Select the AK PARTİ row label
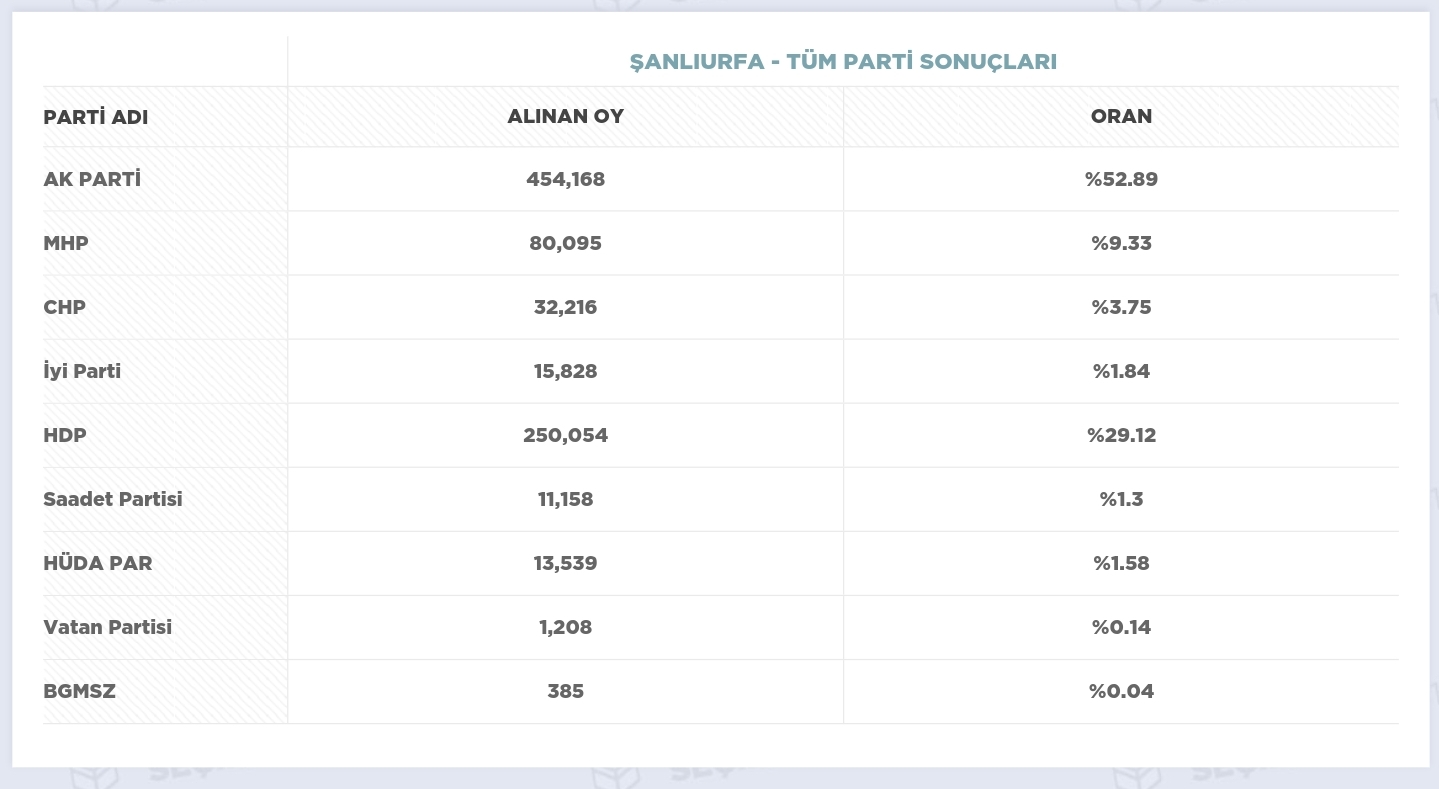1439x789 pixels. click(x=92, y=179)
